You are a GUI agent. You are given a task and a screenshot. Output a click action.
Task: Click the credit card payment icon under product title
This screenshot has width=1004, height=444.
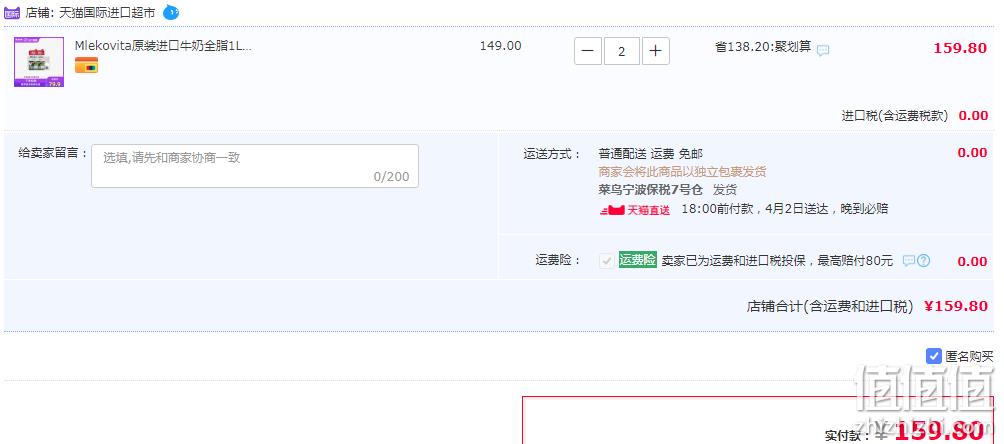(x=86, y=65)
